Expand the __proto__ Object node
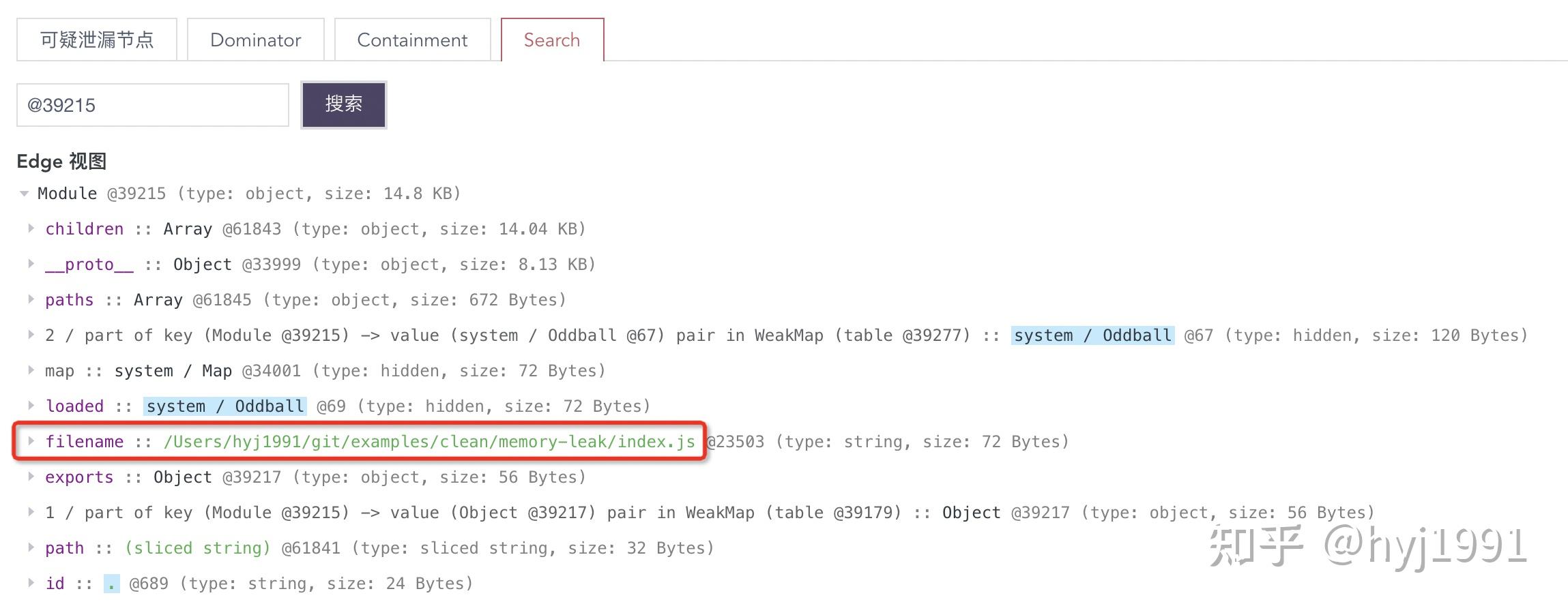Screen dimensions: 1568x615 [x=31, y=264]
